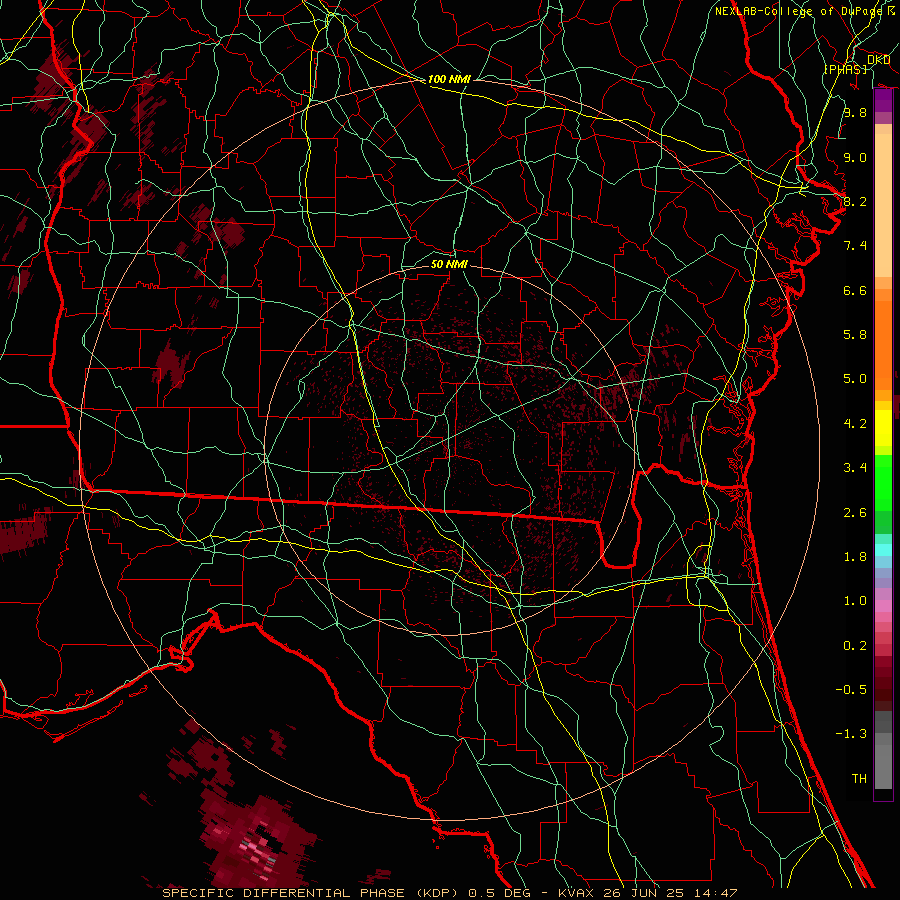The image size is (900, 900).
Task: Click the Specific Differential Phase caption text
Action: pos(450,893)
